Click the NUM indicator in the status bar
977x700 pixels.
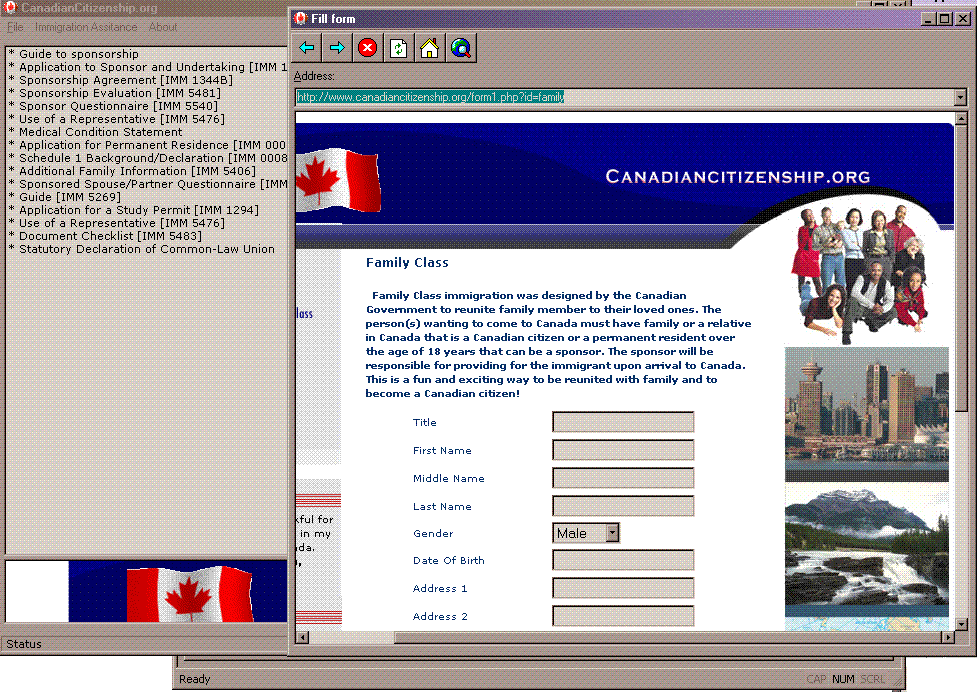coord(843,679)
